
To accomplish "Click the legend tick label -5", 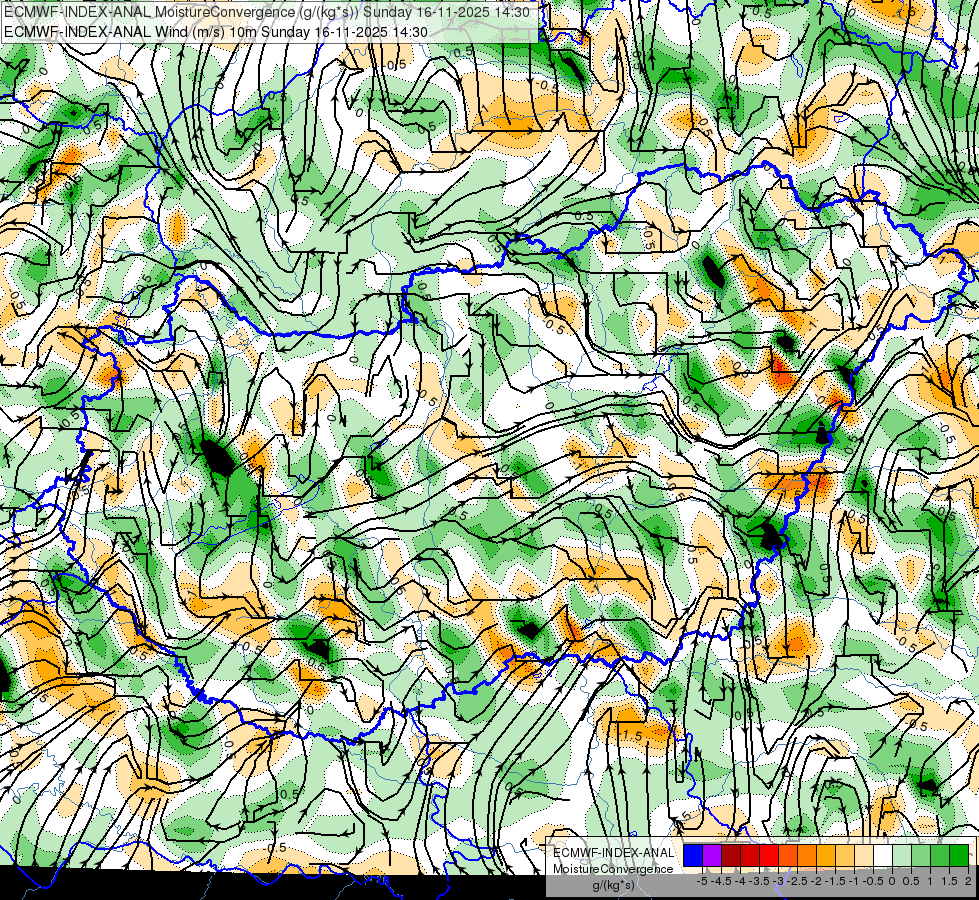I will pos(702,881).
